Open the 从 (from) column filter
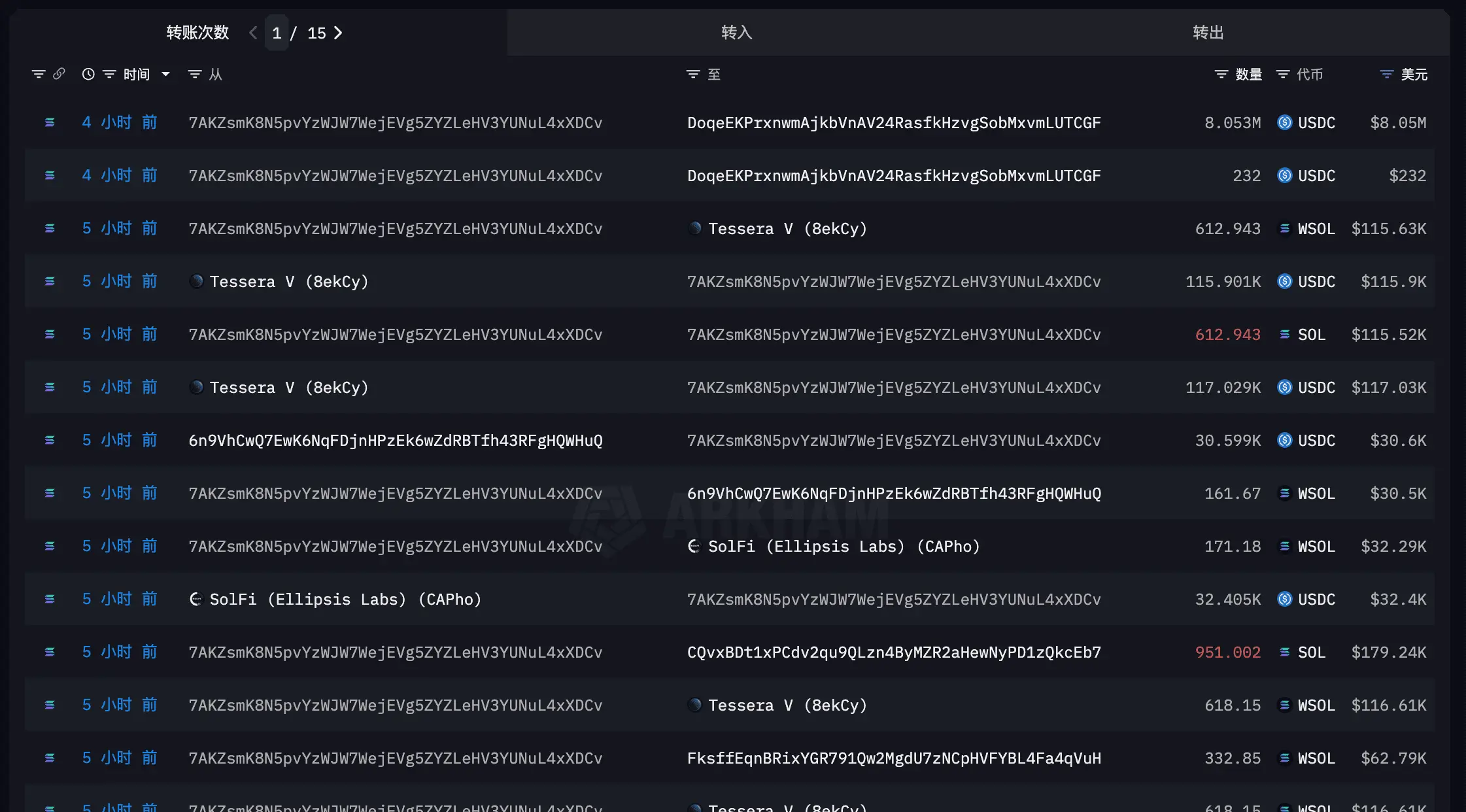The height and width of the screenshot is (812, 1466). tap(195, 75)
